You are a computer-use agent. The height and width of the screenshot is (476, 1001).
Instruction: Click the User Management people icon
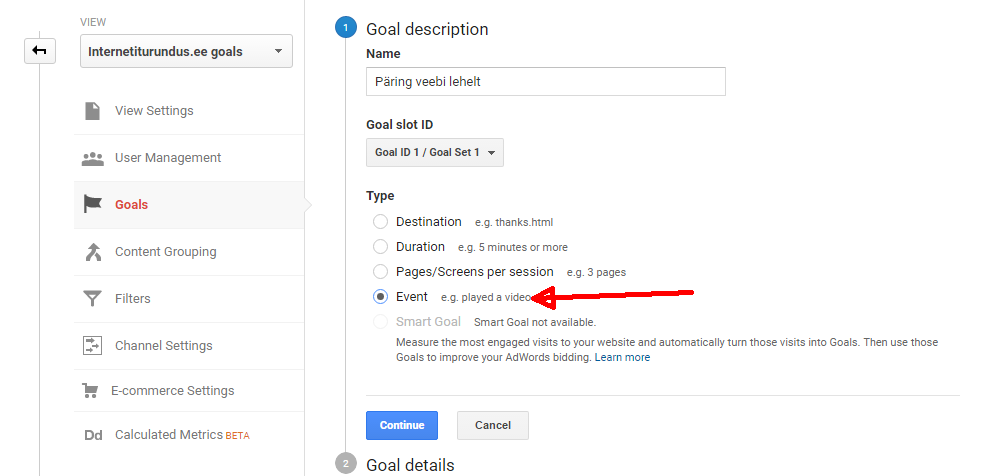(x=92, y=158)
